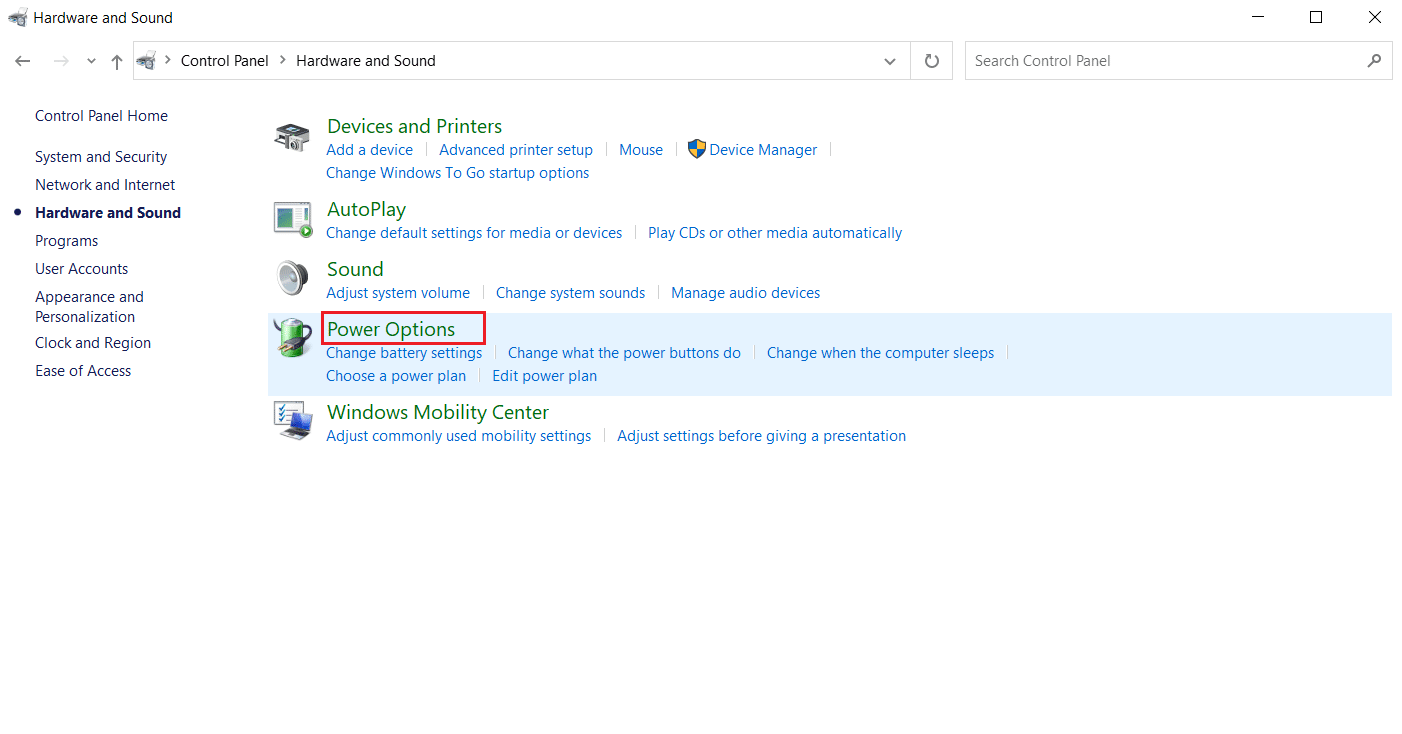Click the shield icon beside Device Manager
This screenshot has width=1402, height=734.
point(697,149)
